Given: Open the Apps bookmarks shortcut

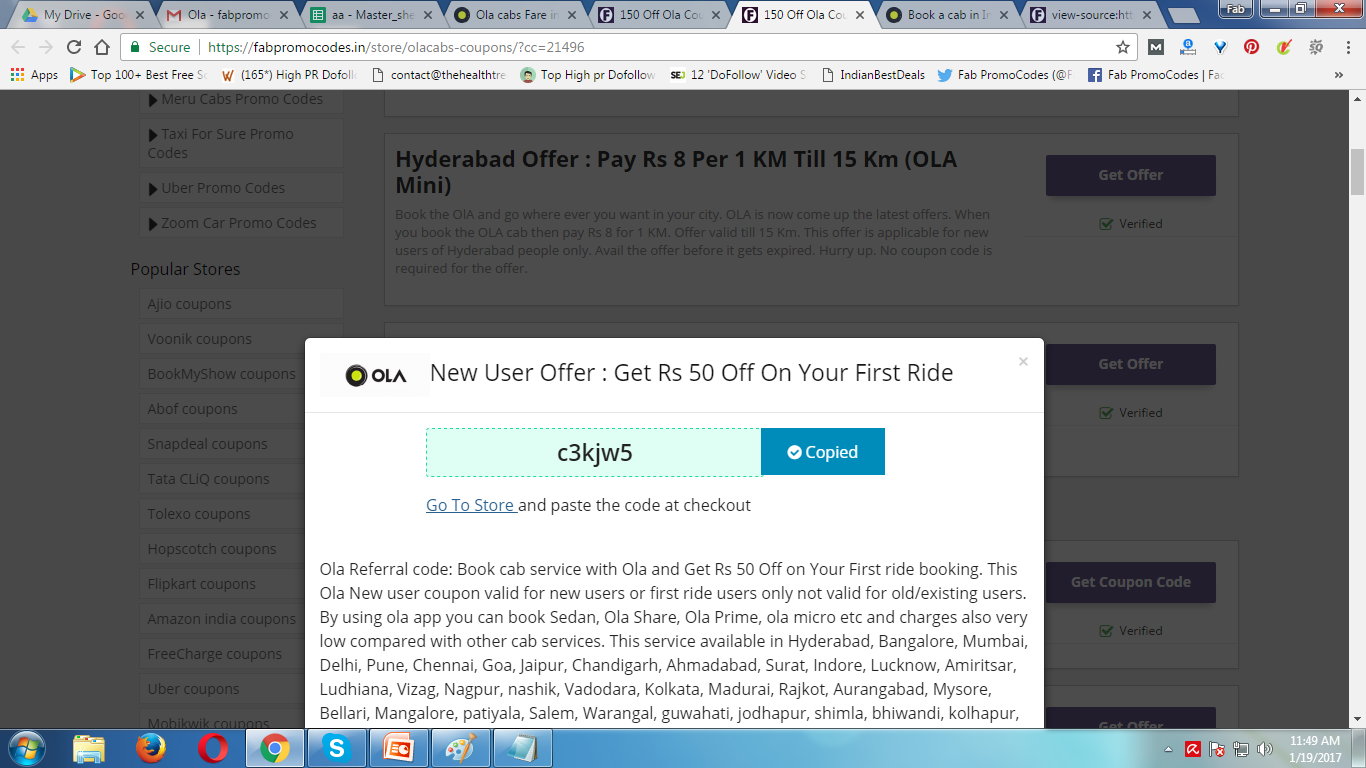Looking at the screenshot, I should 34,75.
